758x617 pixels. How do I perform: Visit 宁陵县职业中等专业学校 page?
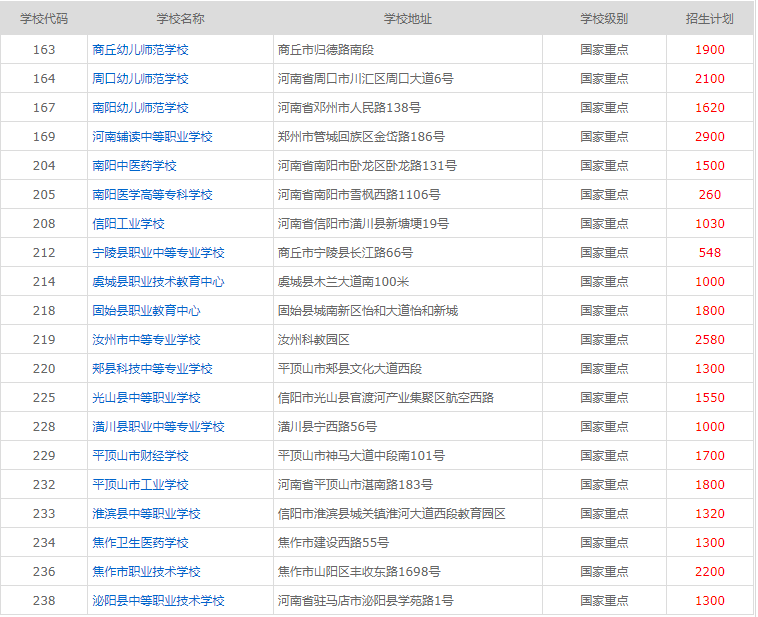pyautogui.click(x=158, y=252)
